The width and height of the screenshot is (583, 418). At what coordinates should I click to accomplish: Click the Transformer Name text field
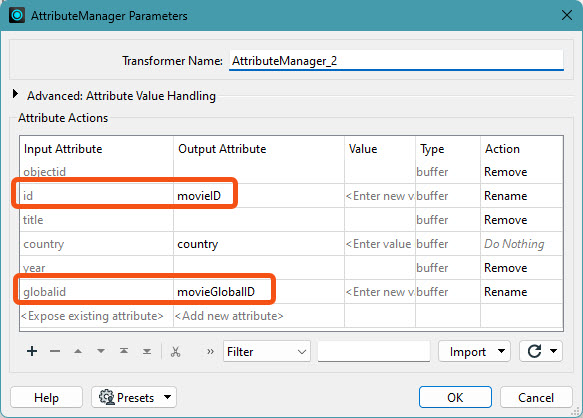(396, 60)
